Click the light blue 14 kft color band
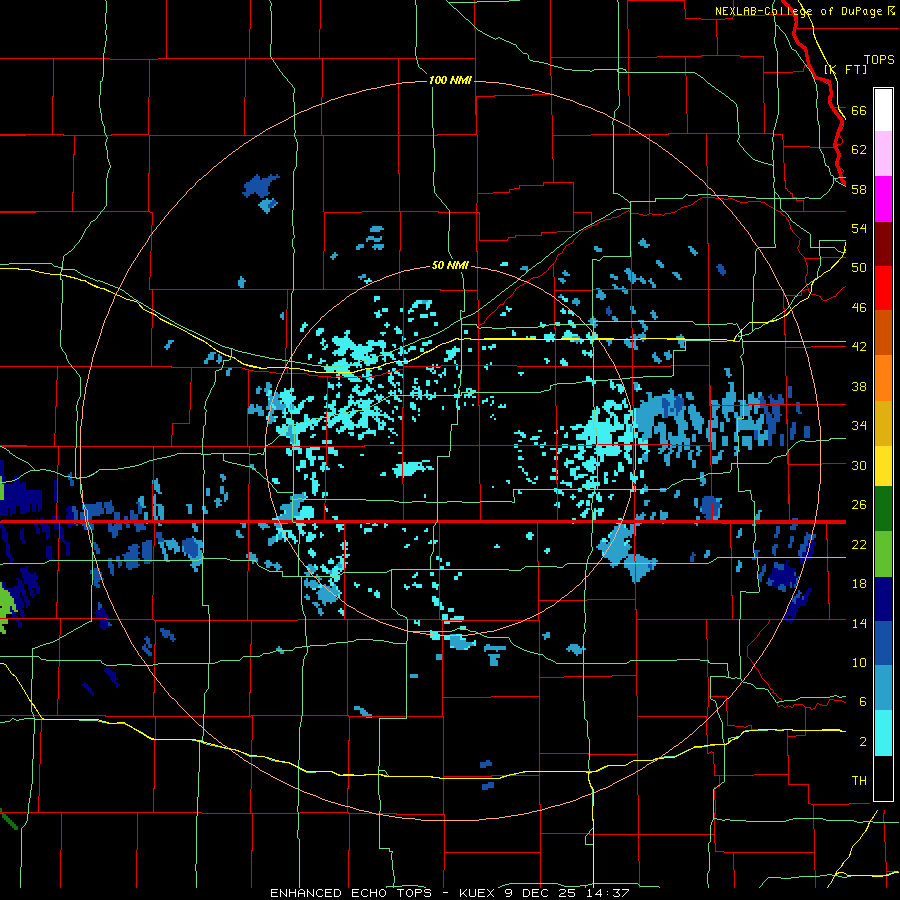Screen dimensions: 900x900 coord(883,688)
